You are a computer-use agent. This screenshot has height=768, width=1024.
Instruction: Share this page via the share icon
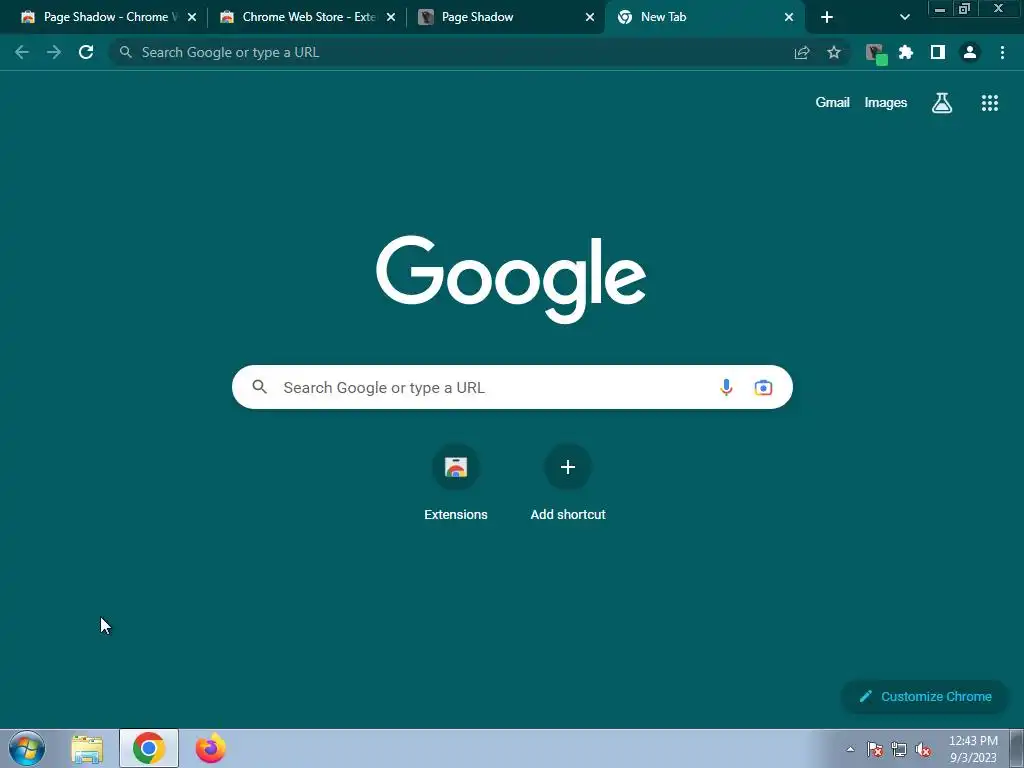(x=802, y=52)
